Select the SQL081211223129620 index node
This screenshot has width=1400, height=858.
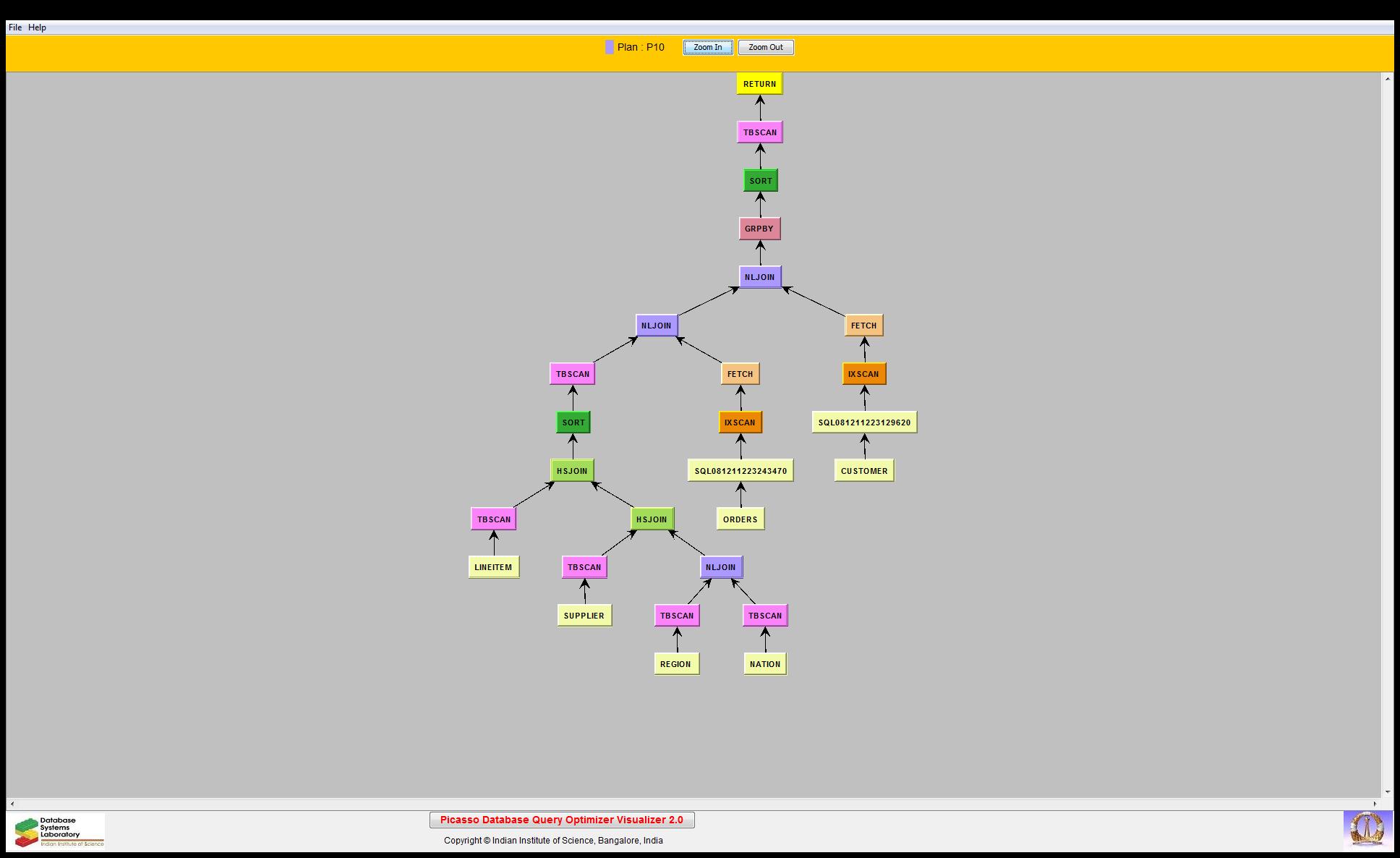(864, 422)
